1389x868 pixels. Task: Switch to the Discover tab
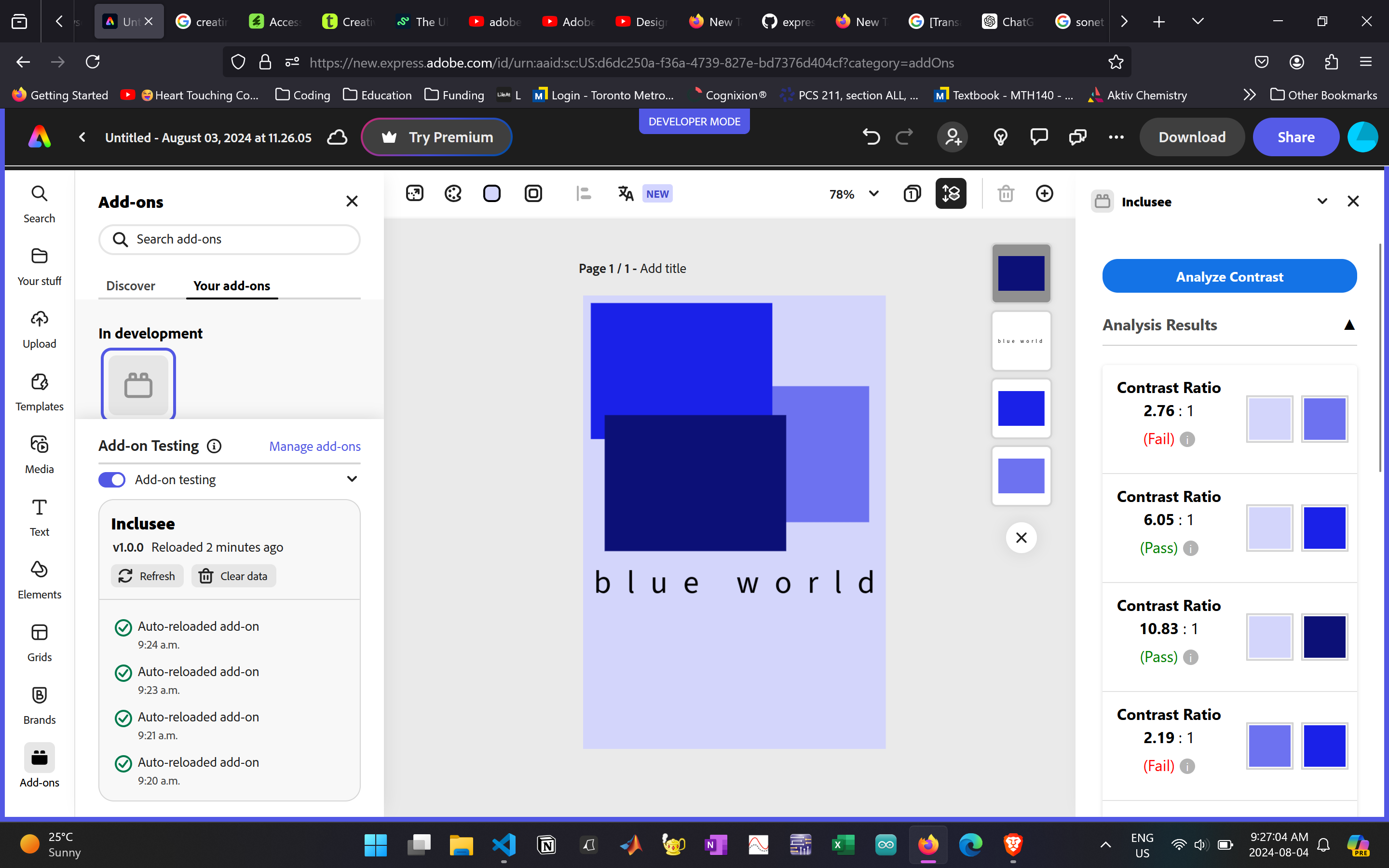point(130,286)
